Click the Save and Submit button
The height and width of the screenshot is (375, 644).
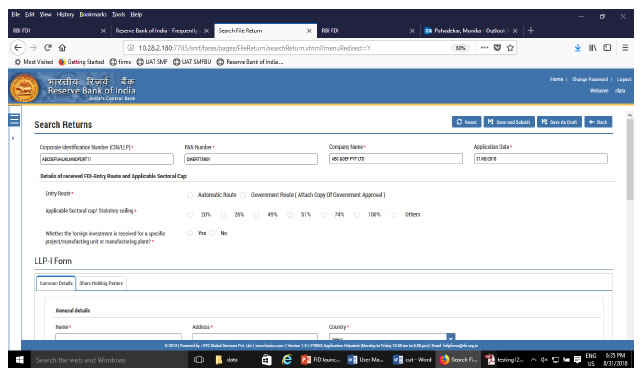[x=509, y=122]
